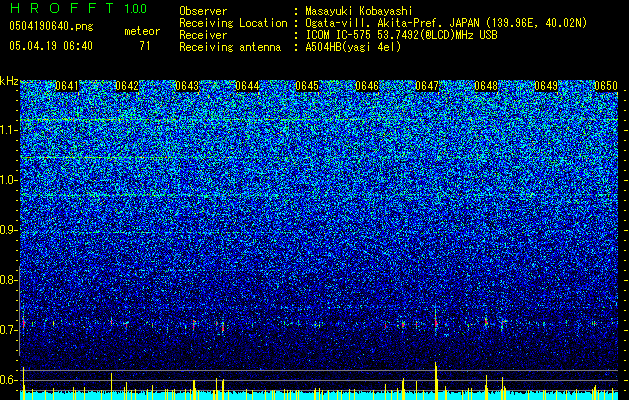The width and height of the screenshot is (629, 400).
Task: Click the tallest yellow power spike under 0647
Action: 436,381
